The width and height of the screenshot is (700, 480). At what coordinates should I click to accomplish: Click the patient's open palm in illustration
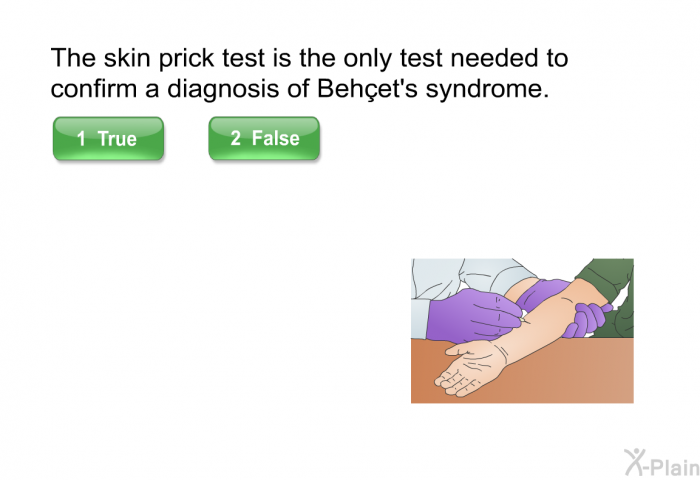tap(471, 368)
